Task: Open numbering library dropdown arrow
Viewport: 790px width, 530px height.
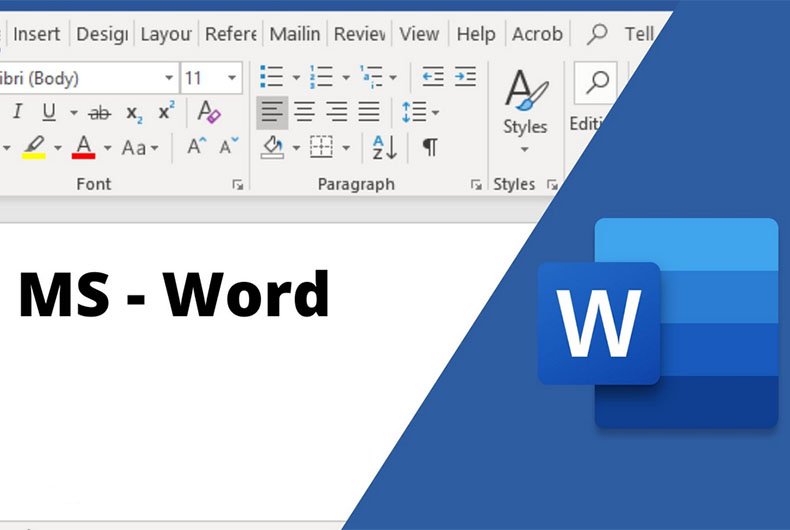Action: 346,78
